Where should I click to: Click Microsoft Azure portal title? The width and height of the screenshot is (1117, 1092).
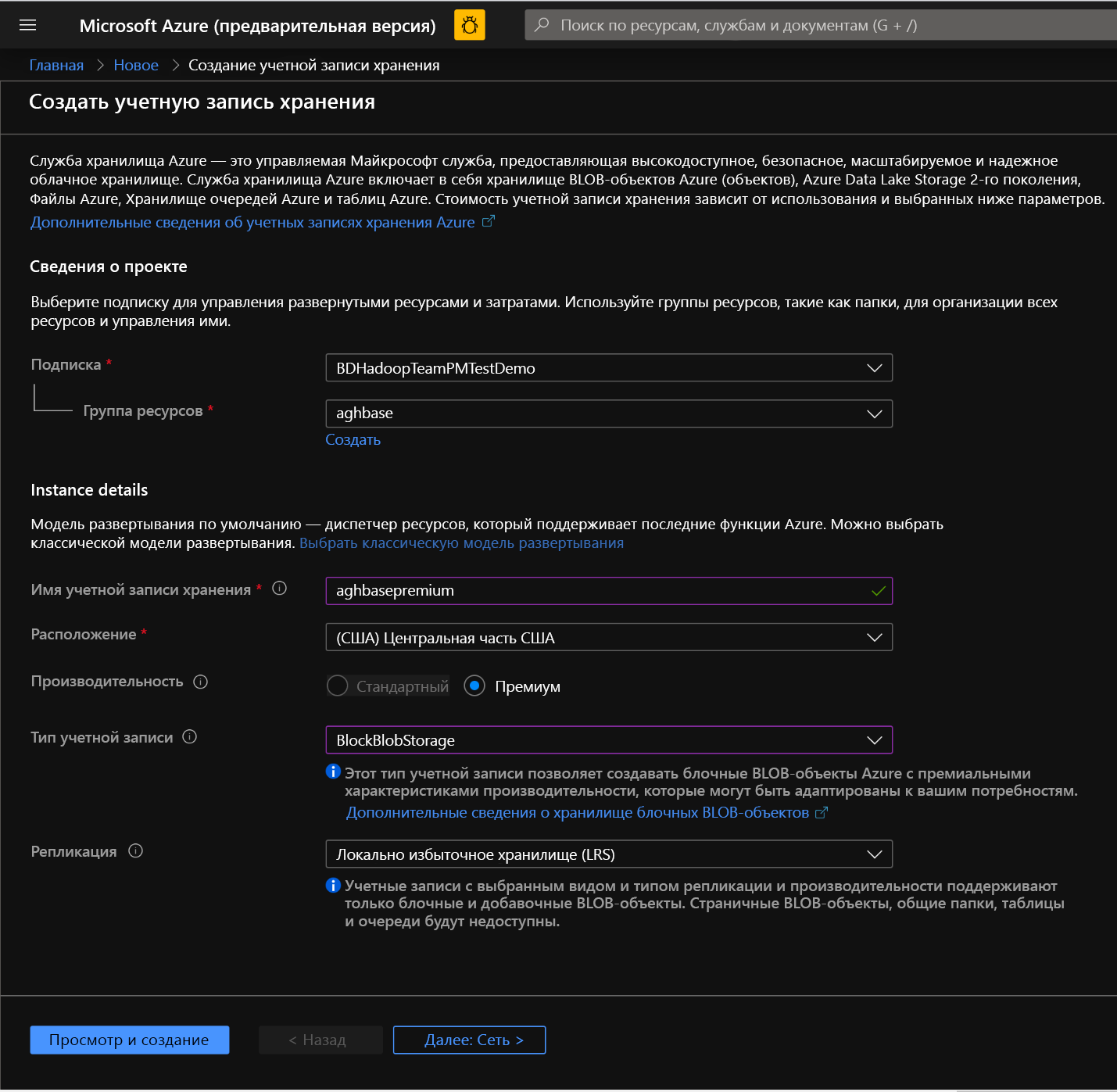pyautogui.click(x=258, y=26)
